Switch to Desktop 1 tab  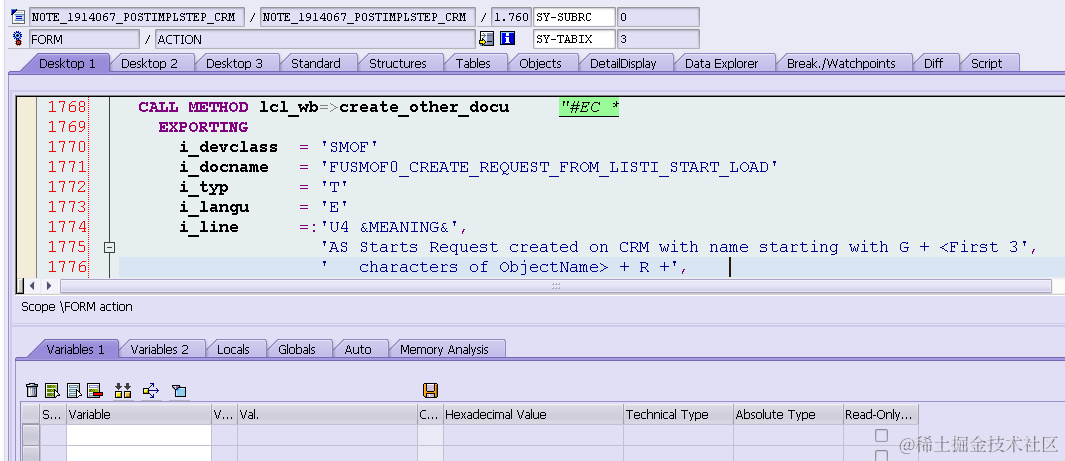tap(67, 63)
